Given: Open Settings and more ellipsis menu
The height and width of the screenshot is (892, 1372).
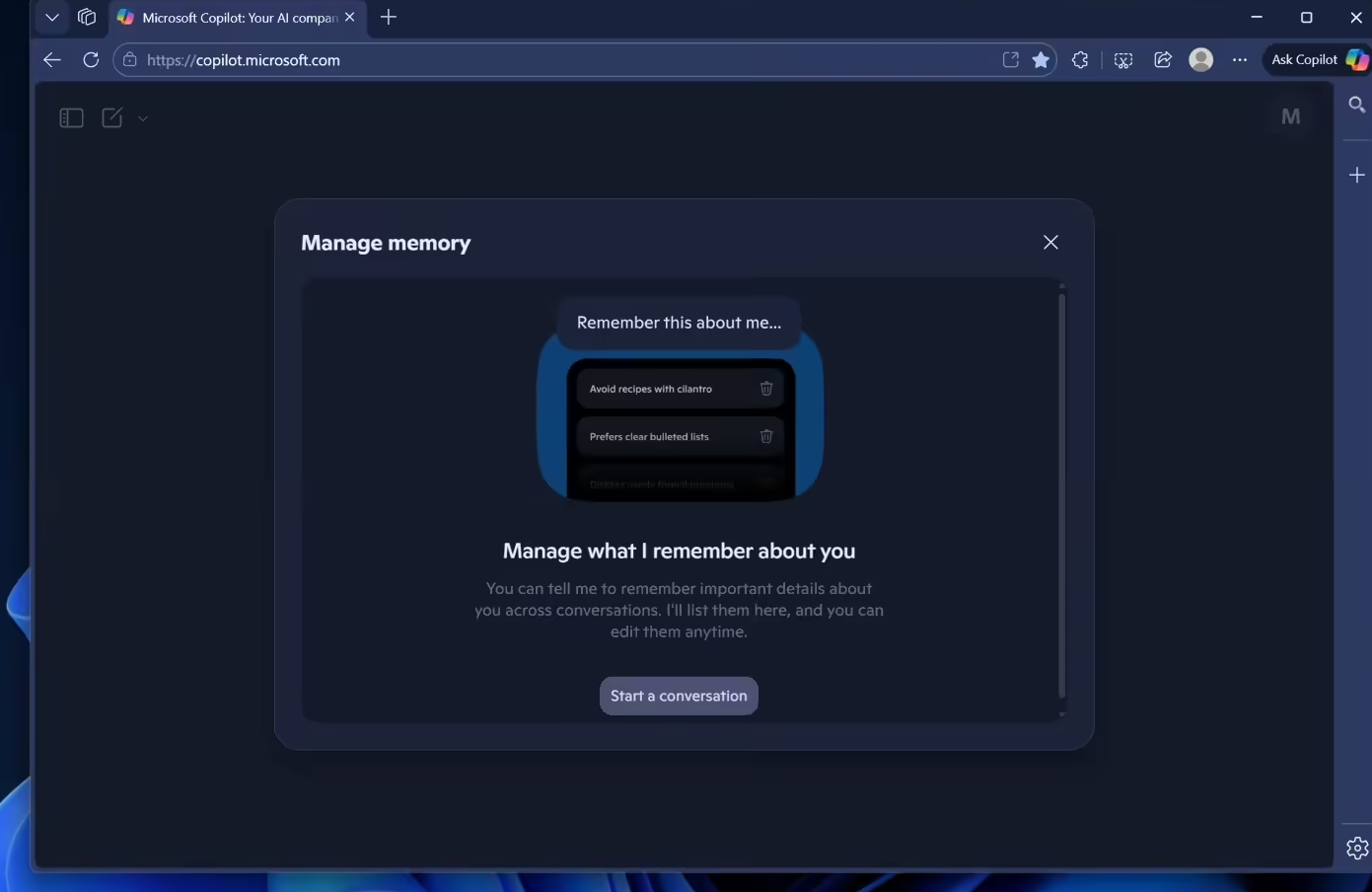Looking at the screenshot, I should pyautogui.click(x=1240, y=60).
